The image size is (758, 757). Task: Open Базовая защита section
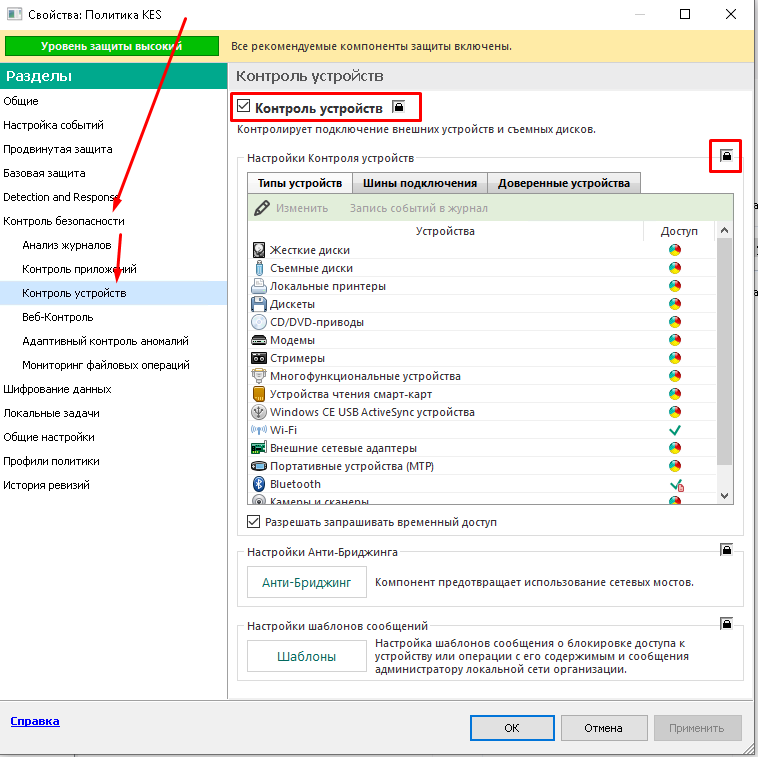[114, 173]
